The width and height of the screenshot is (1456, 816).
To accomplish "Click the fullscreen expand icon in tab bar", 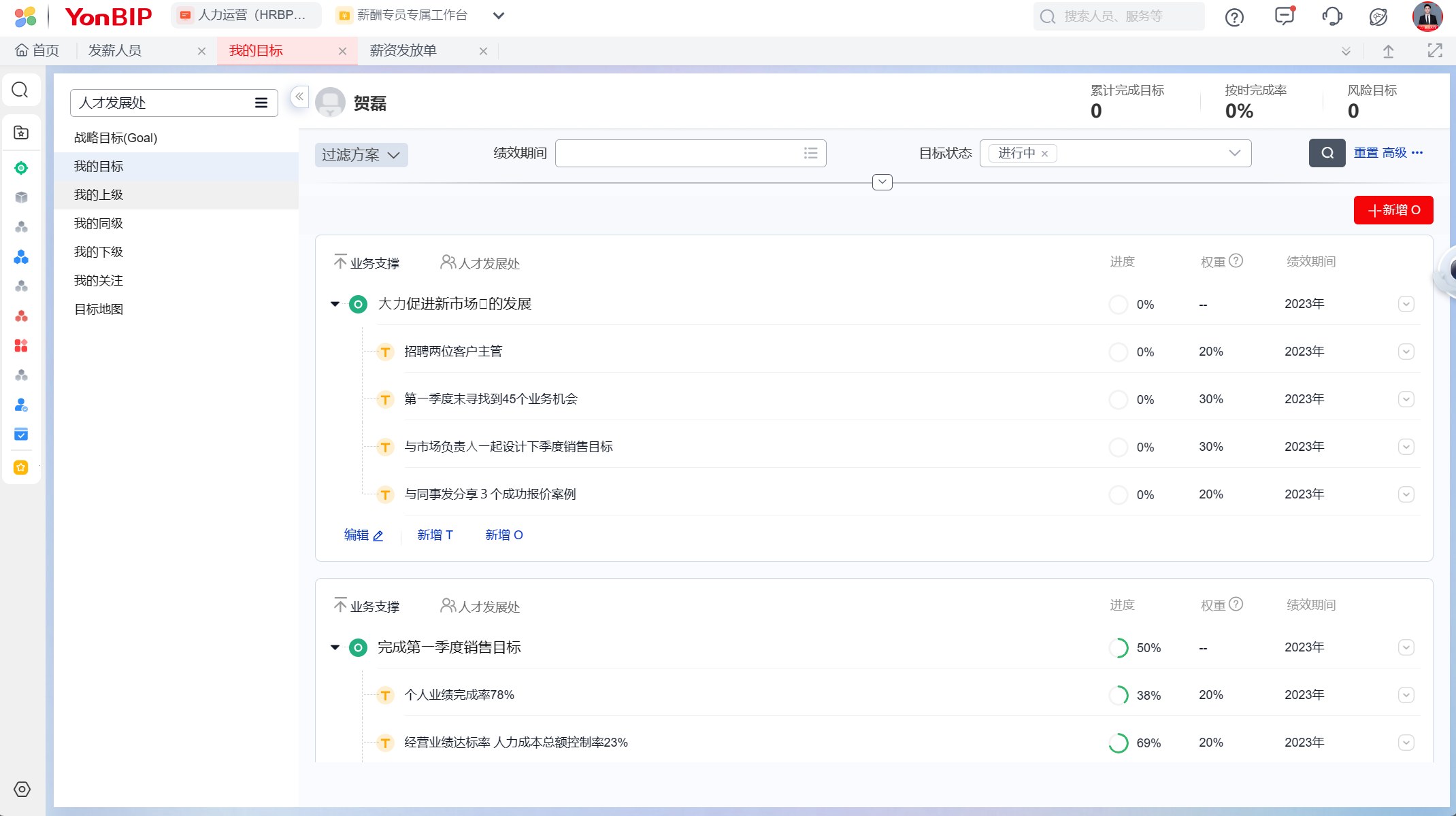I will point(1434,50).
